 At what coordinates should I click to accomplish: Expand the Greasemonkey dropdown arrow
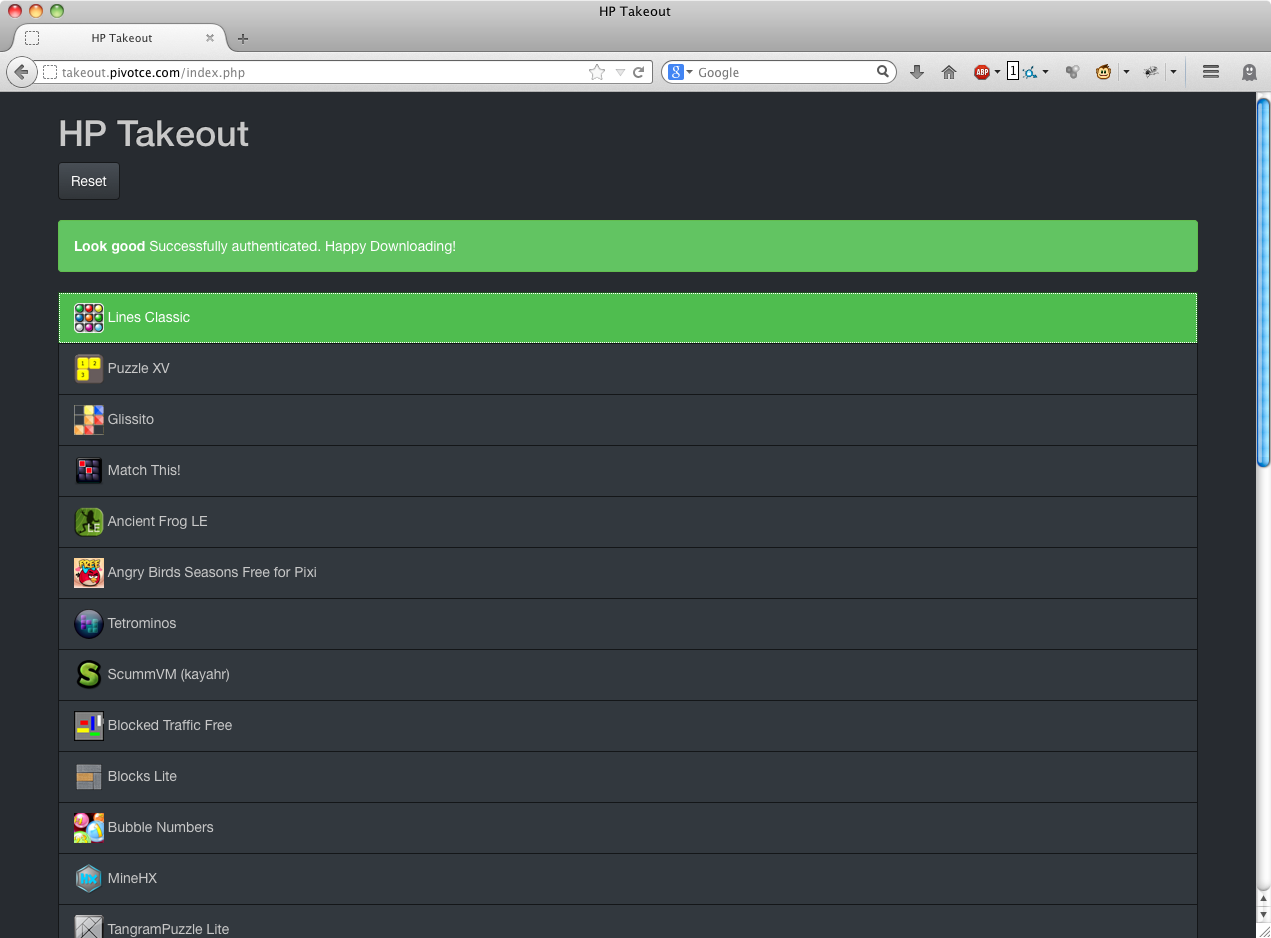pos(1126,72)
